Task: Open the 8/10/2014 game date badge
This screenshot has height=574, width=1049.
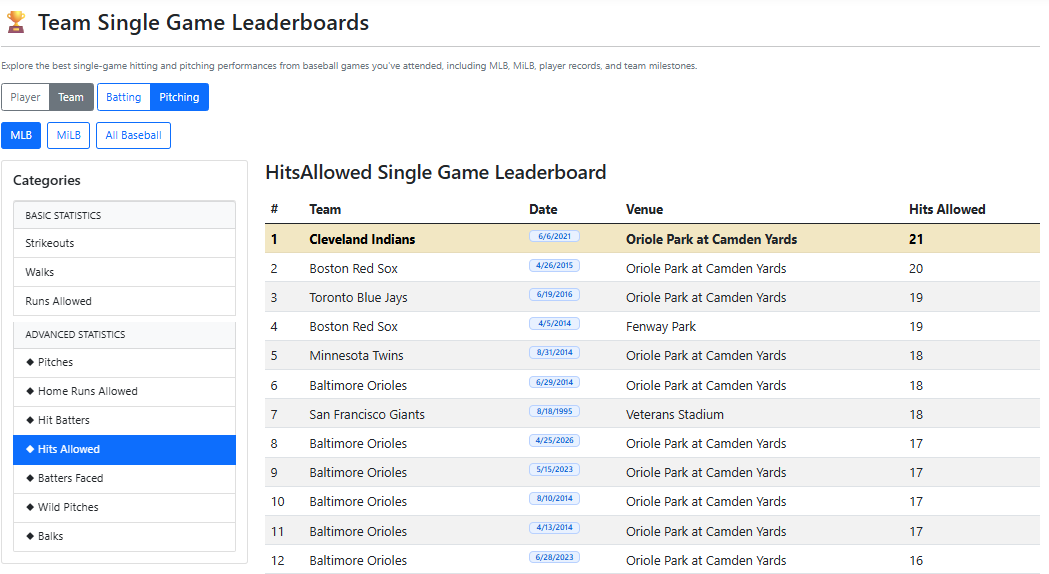Action: [x=555, y=498]
